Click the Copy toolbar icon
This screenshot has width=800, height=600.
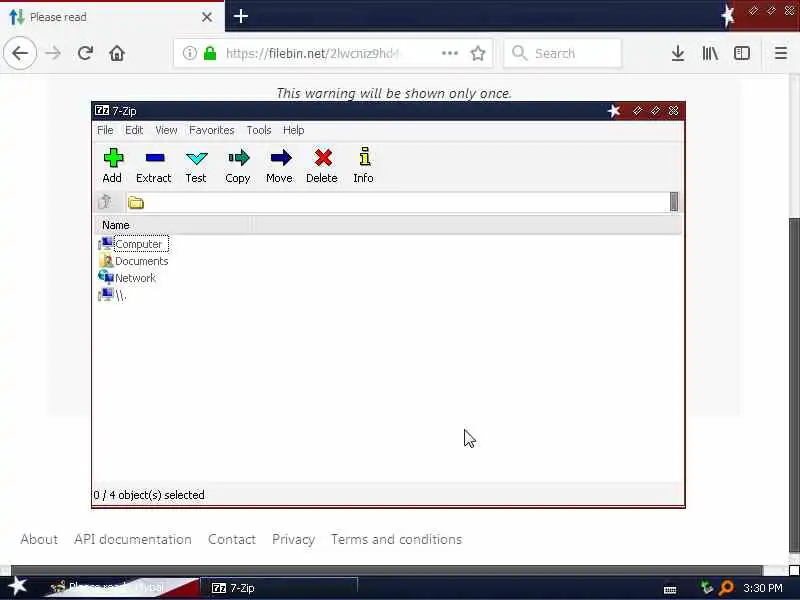click(x=238, y=165)
